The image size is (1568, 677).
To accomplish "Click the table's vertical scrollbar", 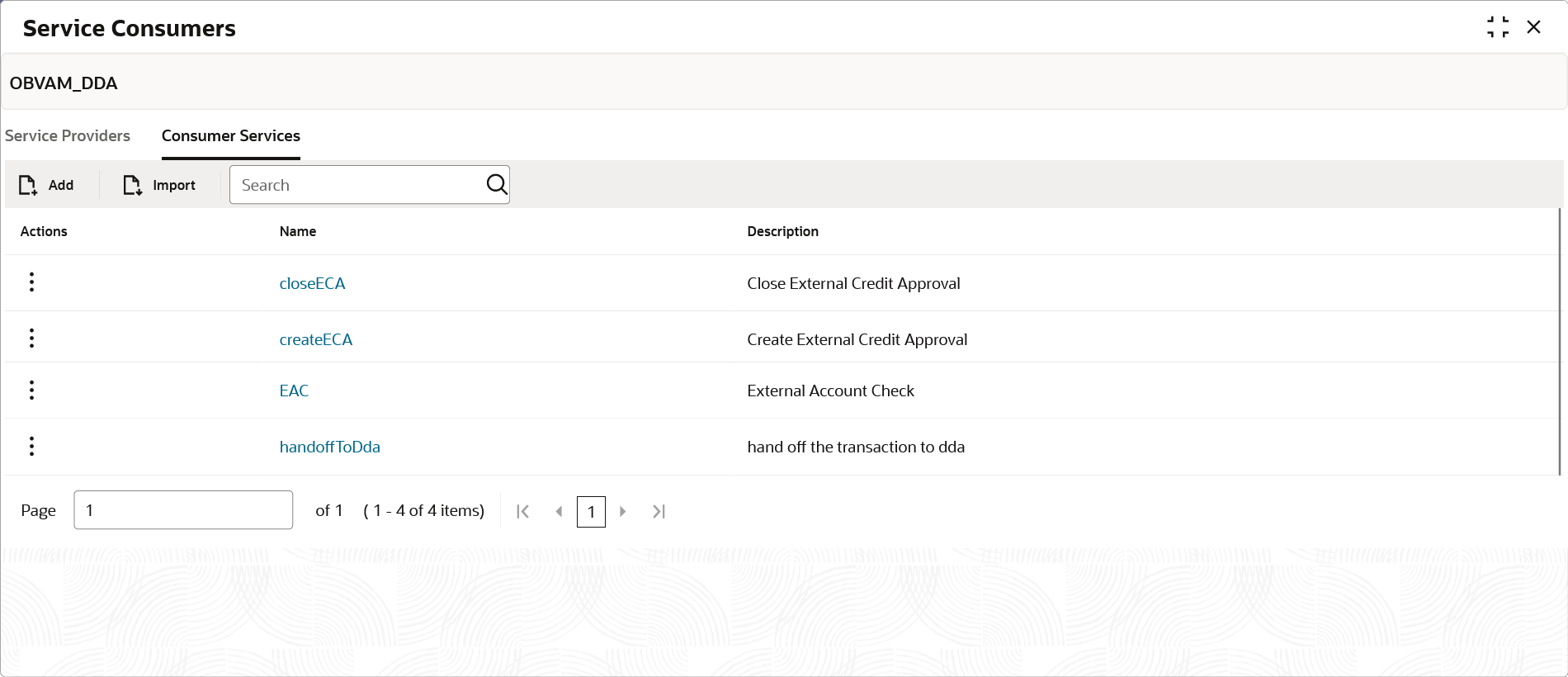I will (1560, 342).
